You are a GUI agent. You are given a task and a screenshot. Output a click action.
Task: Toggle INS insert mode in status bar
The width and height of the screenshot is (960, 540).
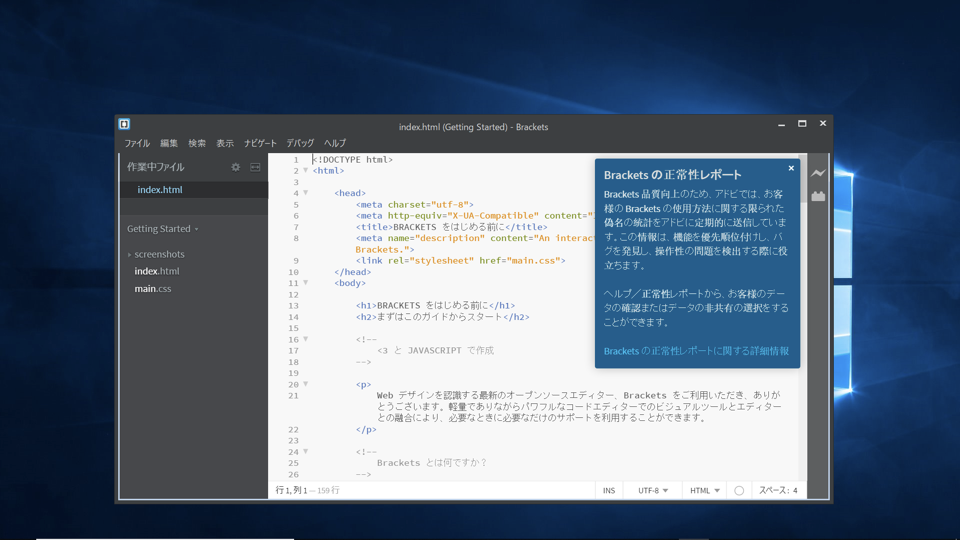click(x=609, y=490)
